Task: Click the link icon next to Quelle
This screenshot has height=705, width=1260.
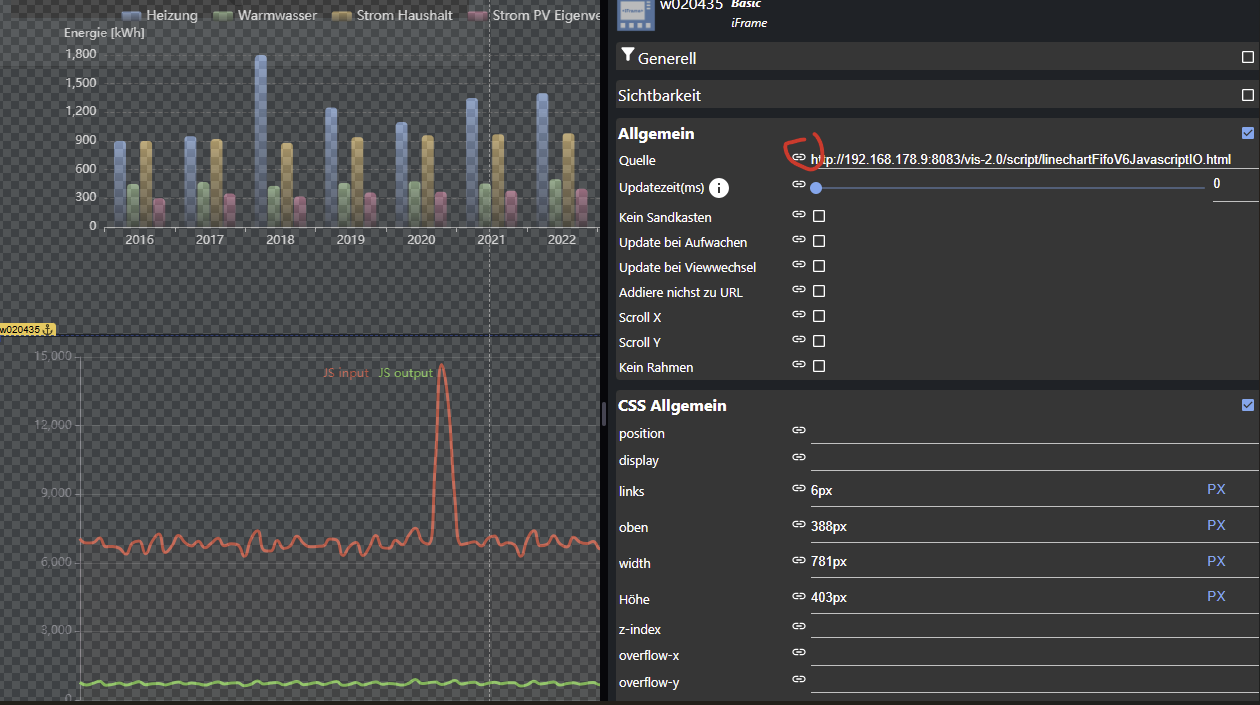Action: pyautogui.click(x=799, y=158)
